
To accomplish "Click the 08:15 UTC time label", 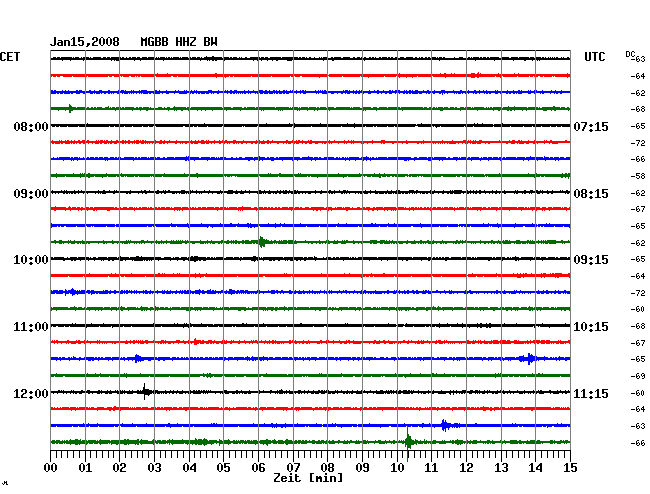I will 591,194.
